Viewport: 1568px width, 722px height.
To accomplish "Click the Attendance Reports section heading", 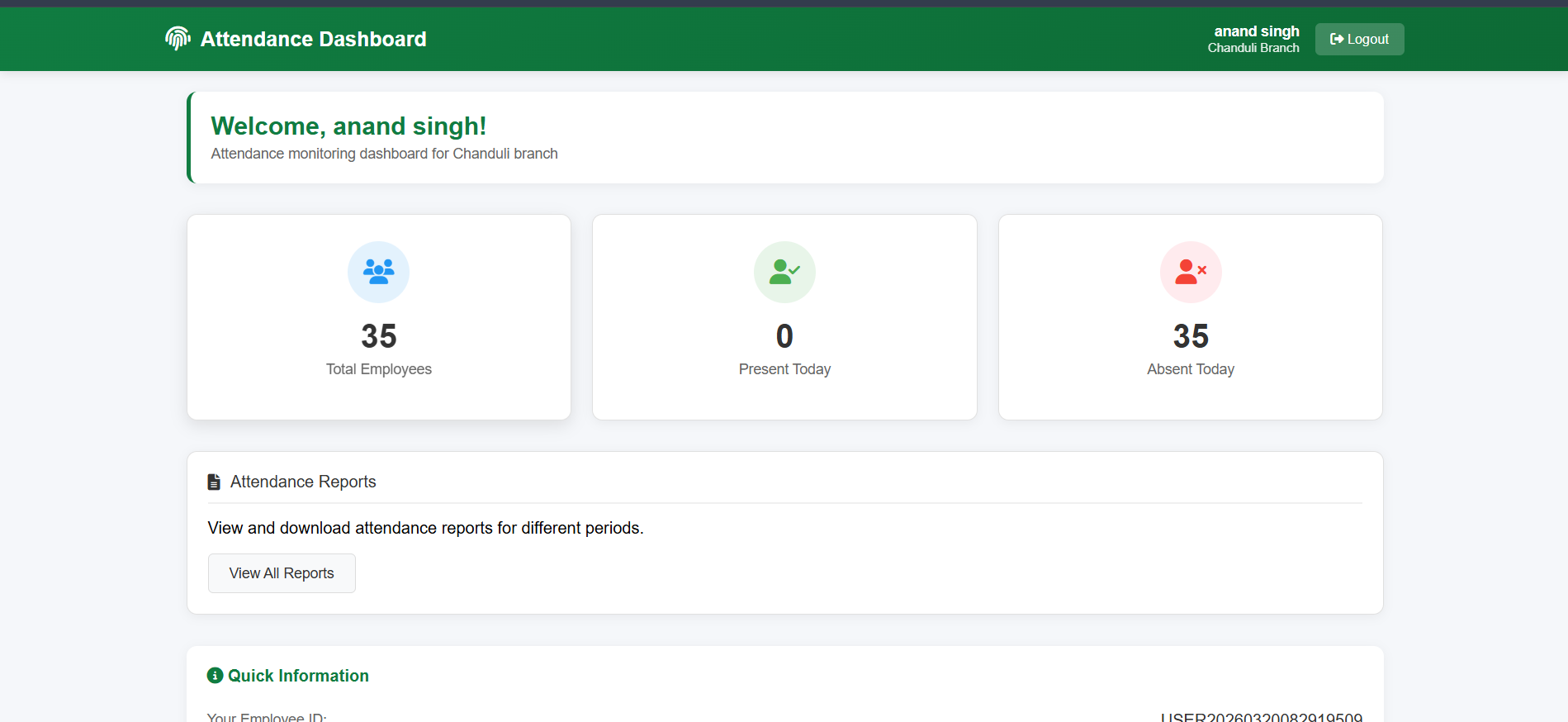I will [302, 482].
